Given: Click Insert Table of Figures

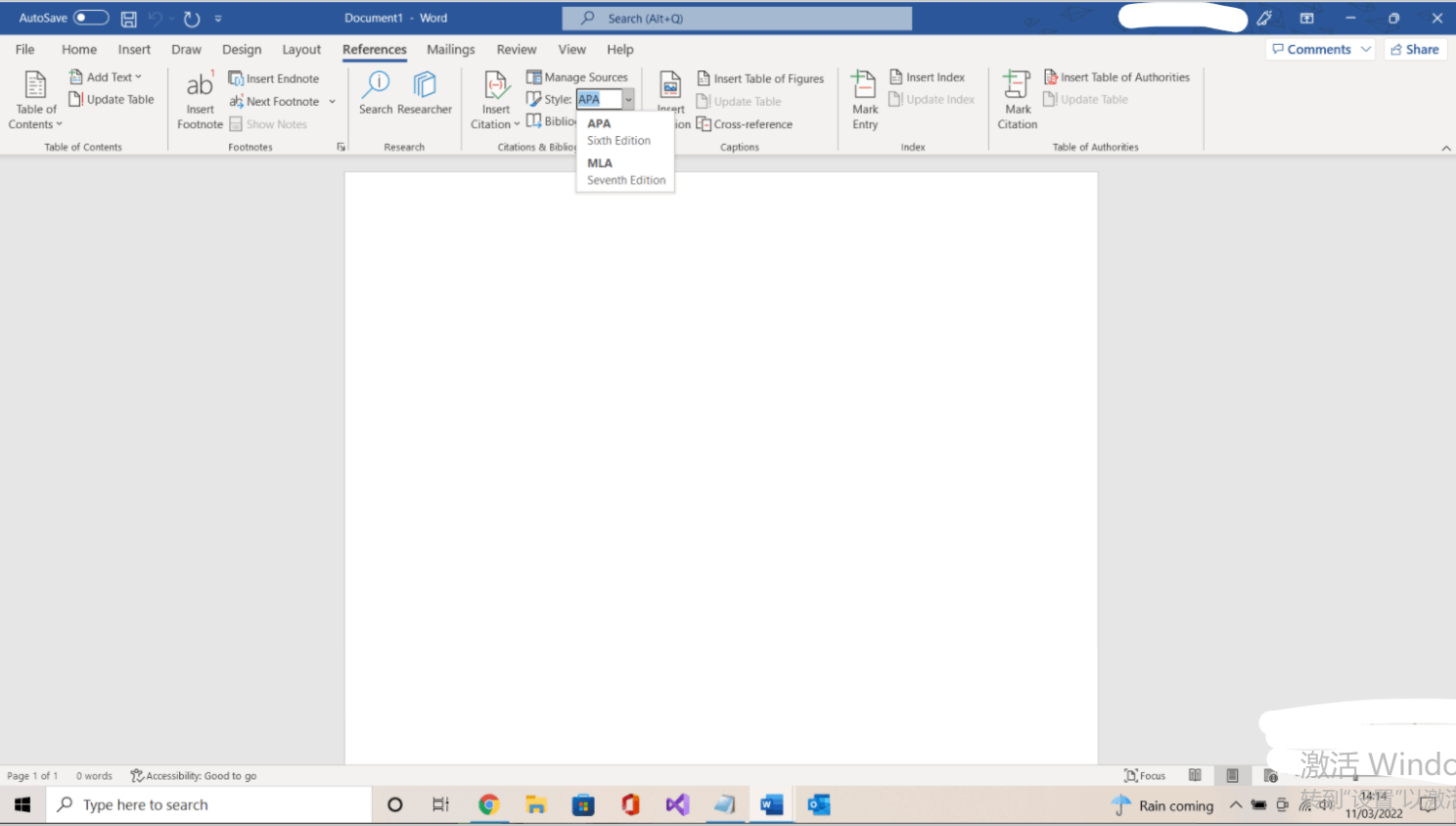Looking at the screenshot, I should [760, 78].
